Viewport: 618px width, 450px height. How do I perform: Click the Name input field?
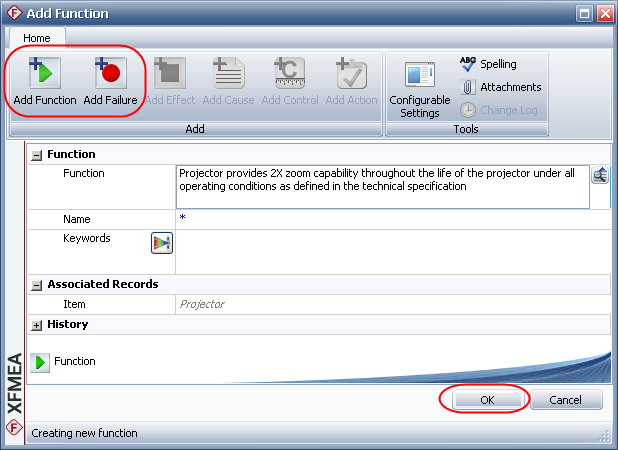(390, 218)
